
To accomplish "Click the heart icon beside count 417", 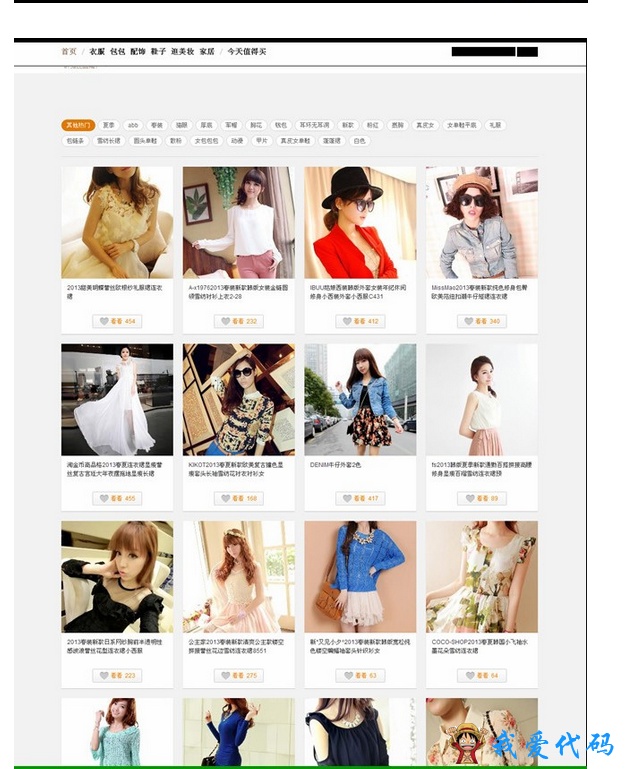I will (x=347, y=498).
